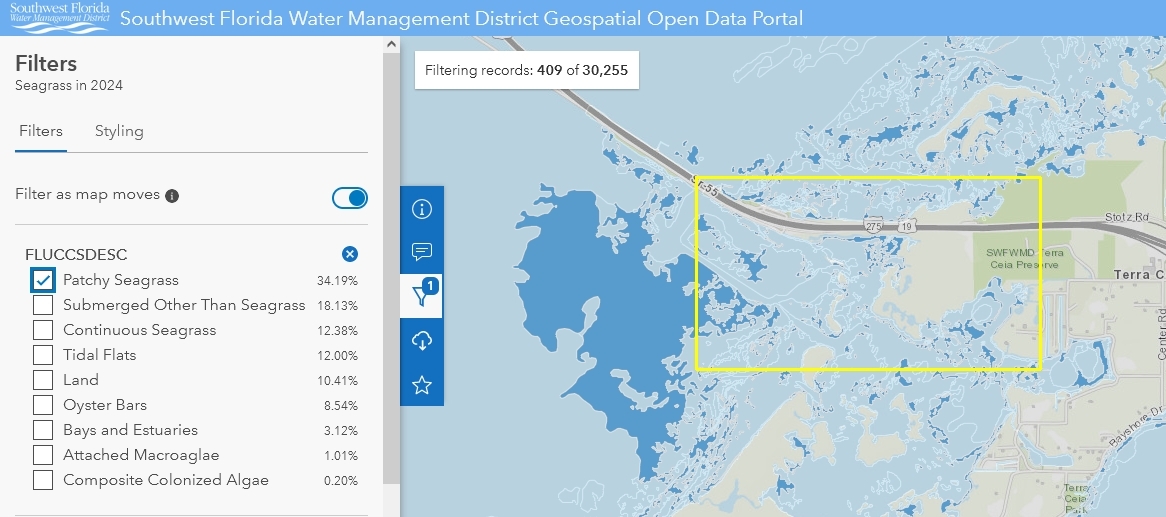Disable the Filter as map moves toggle
The width and height of the screenshot is (1166, 517).
(x=349, y=198)
